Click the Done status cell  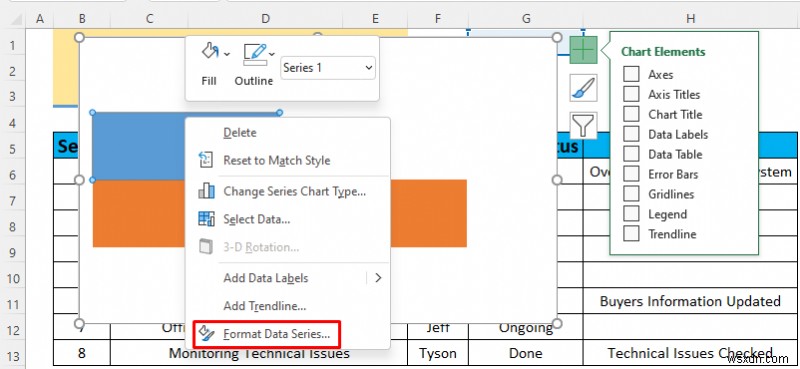[x=526, y=353]
